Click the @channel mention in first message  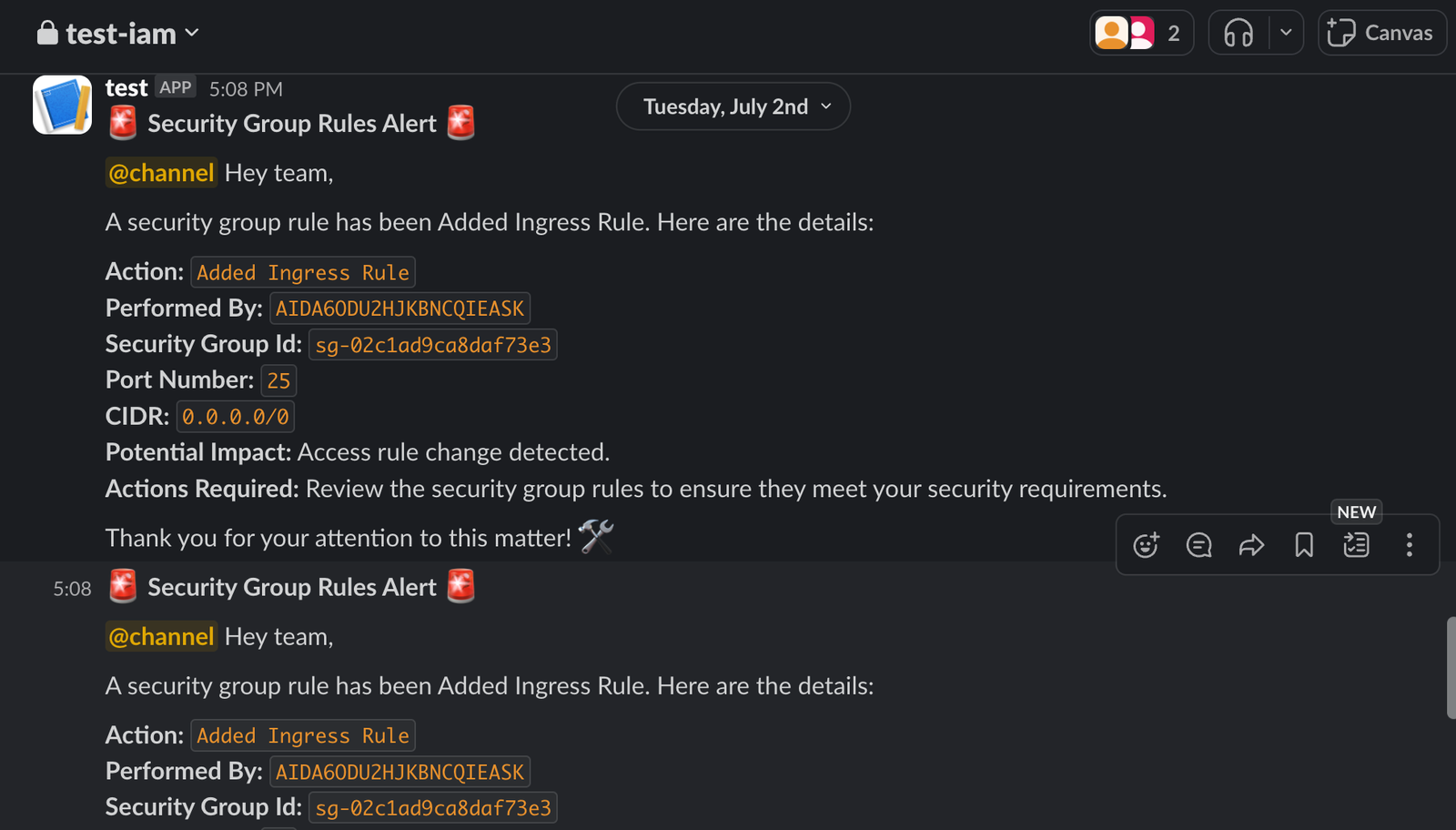click(161, 173)
